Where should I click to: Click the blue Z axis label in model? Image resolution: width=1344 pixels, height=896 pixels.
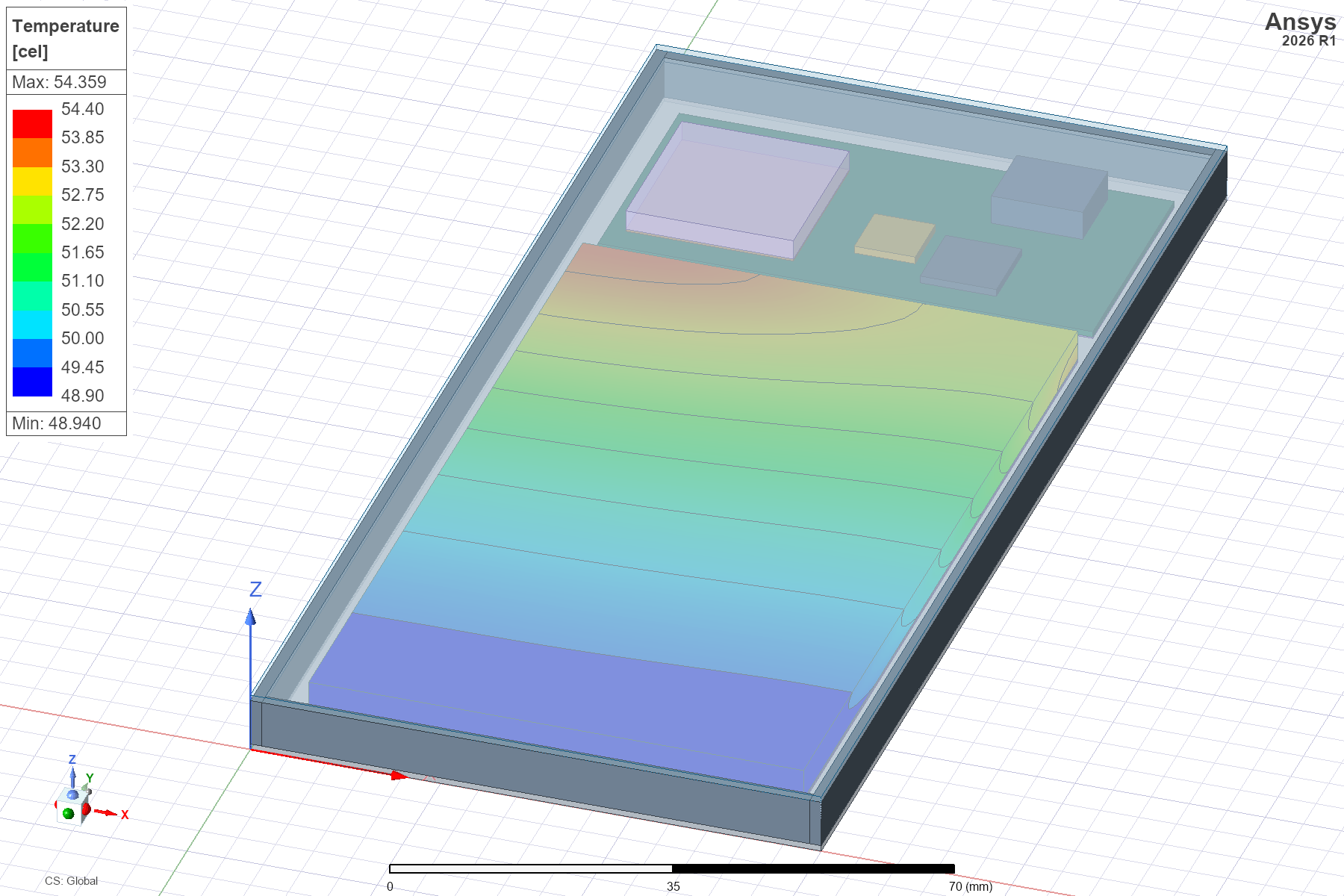click(255, 589)
